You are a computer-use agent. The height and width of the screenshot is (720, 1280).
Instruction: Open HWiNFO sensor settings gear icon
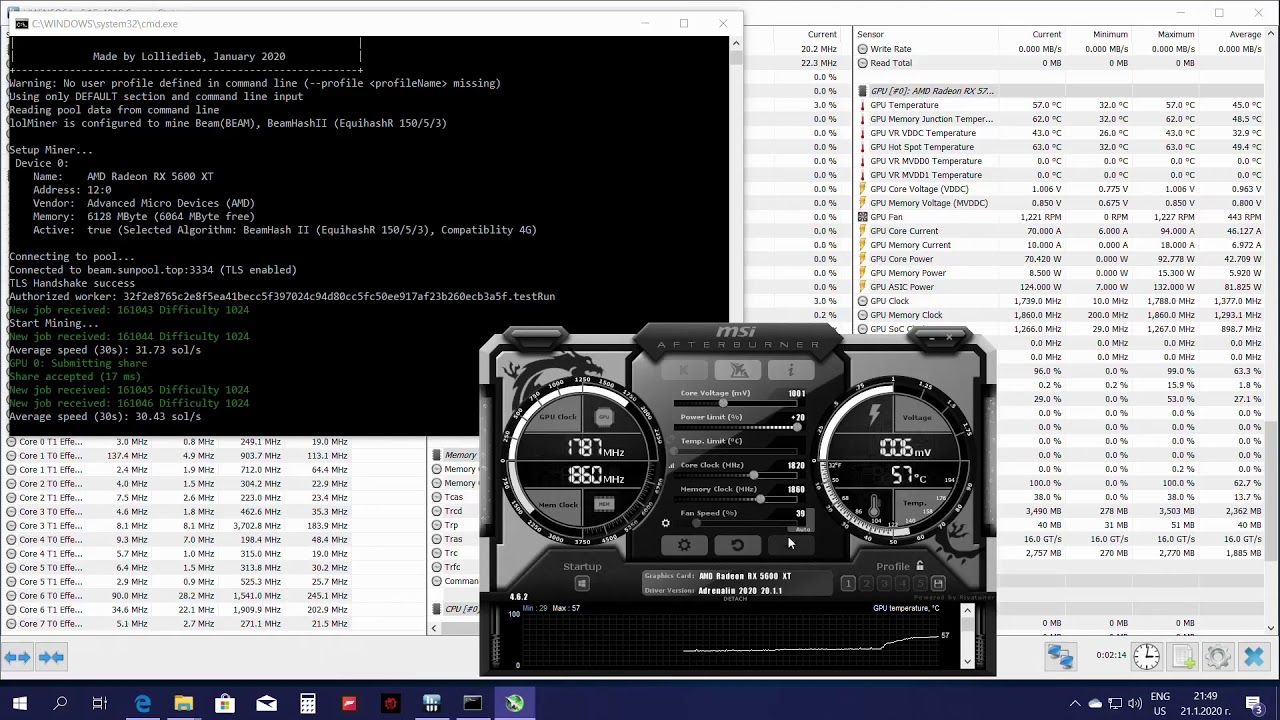1217,657
